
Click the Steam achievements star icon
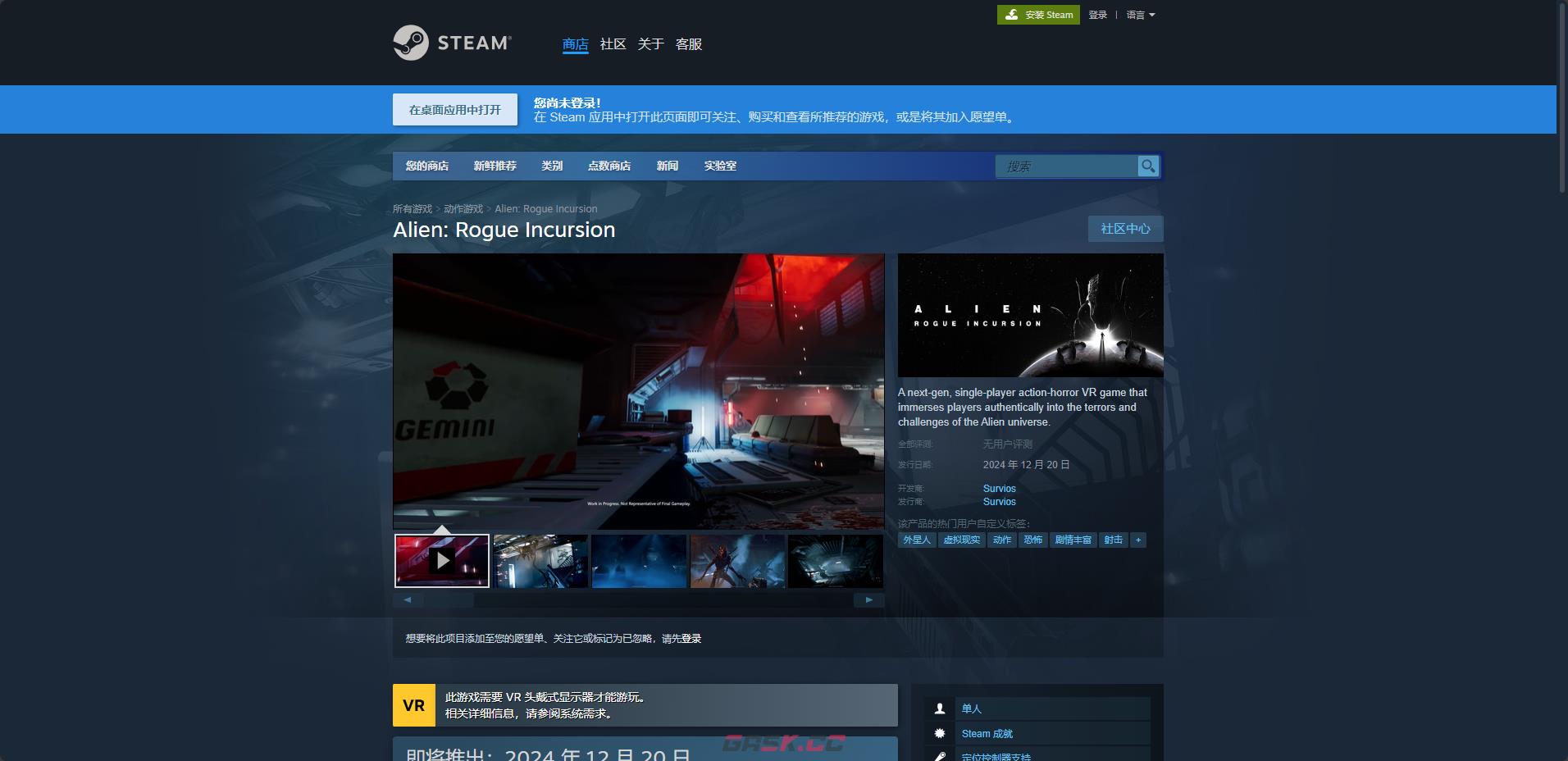coord(940,734)
